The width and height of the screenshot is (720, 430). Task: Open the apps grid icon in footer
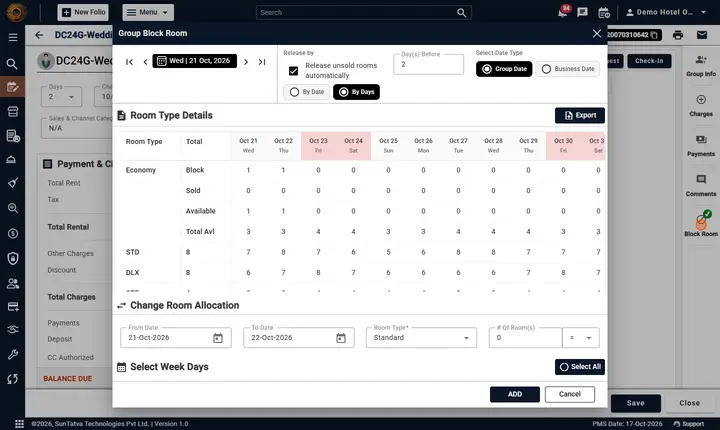[x=19, y=424]
